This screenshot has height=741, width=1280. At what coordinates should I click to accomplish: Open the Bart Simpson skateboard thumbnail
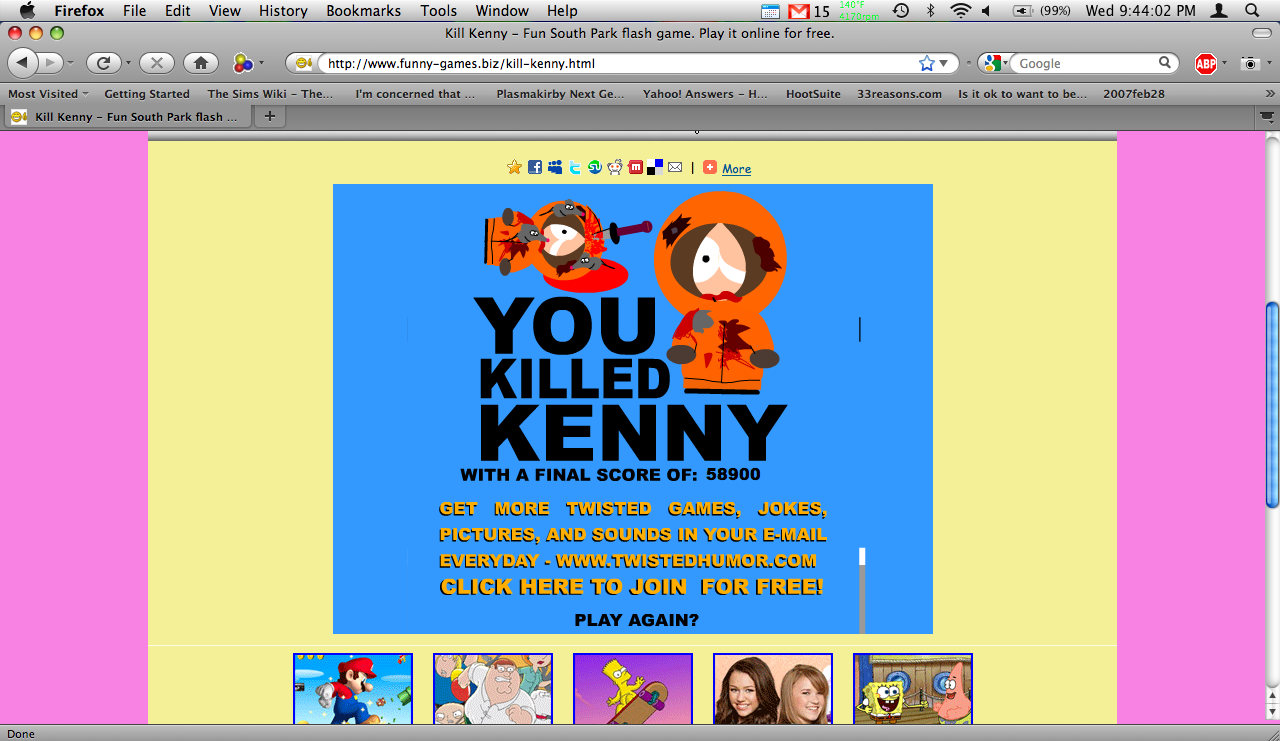(633, 689)
